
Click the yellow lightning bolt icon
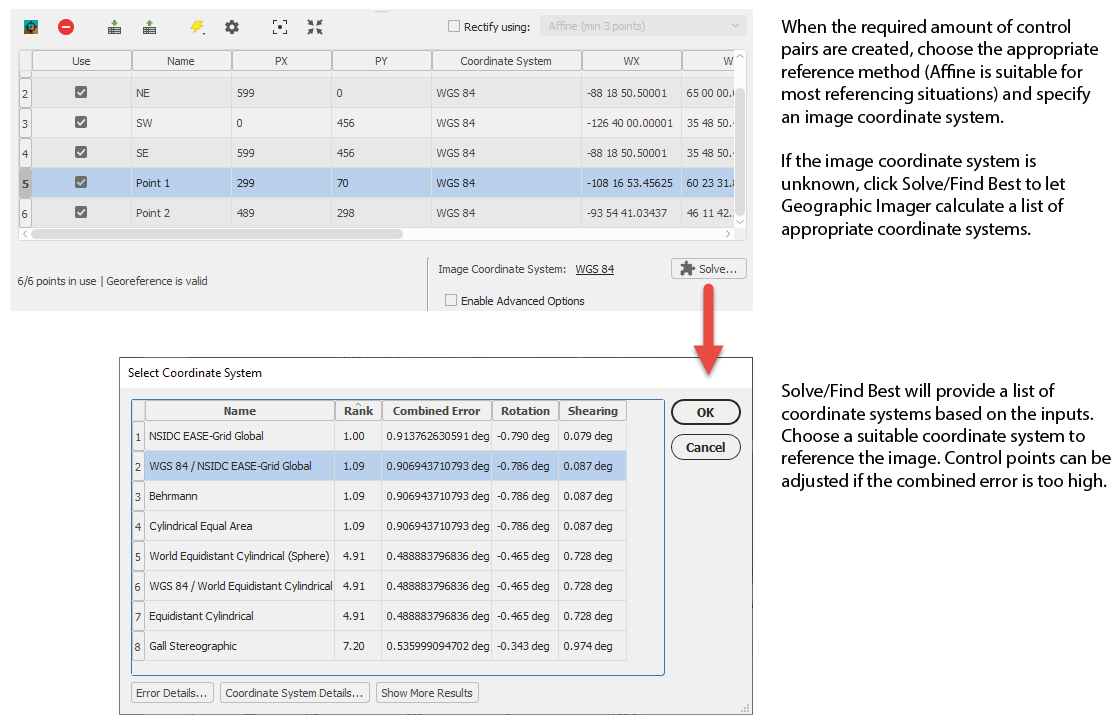point(197,27)
